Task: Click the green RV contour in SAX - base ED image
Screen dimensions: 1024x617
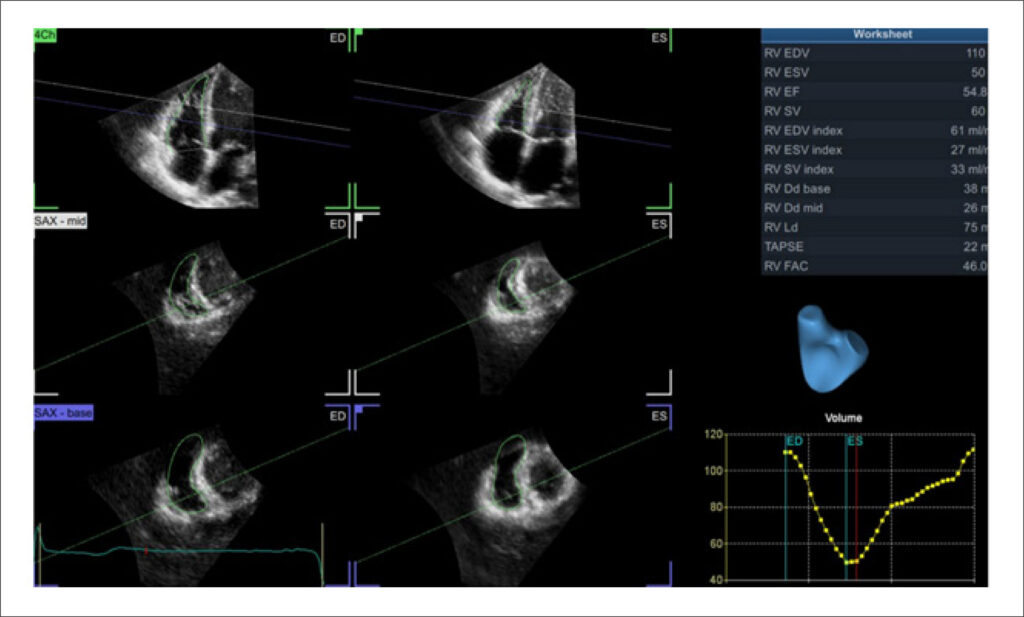Action: 189,473
